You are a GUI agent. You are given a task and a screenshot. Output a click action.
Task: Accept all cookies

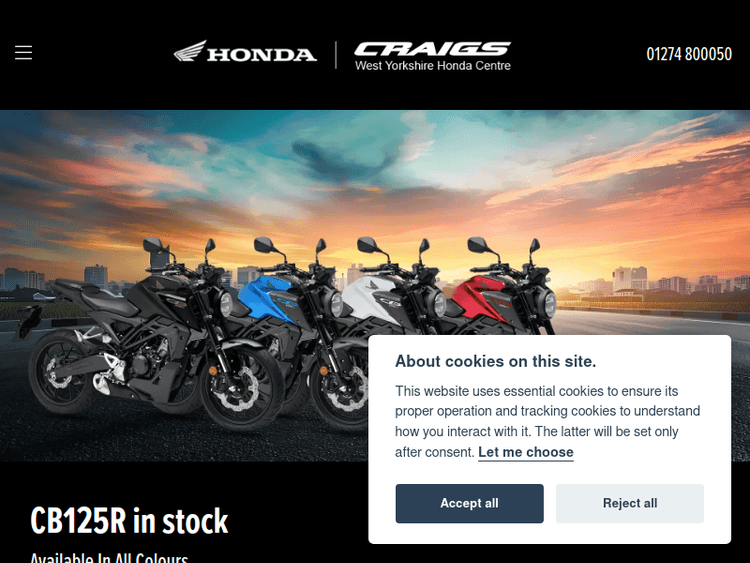point(469,503)
